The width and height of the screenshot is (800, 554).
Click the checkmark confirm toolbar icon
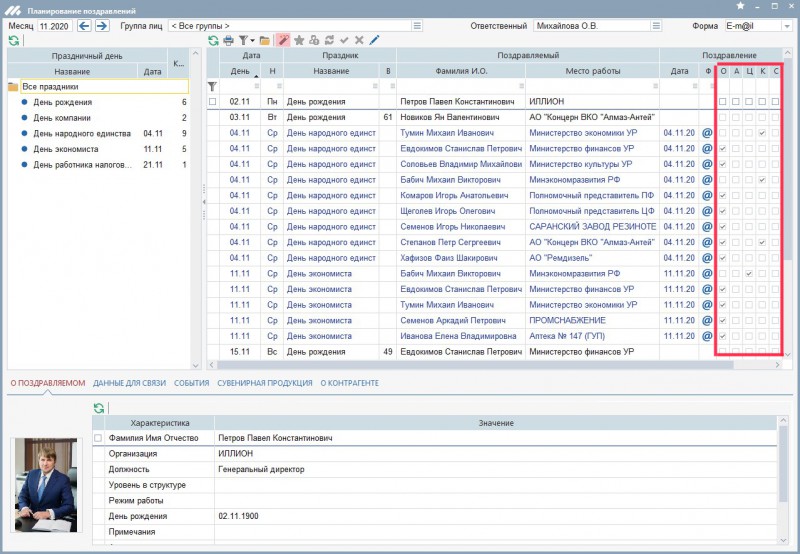click(344, 40)
